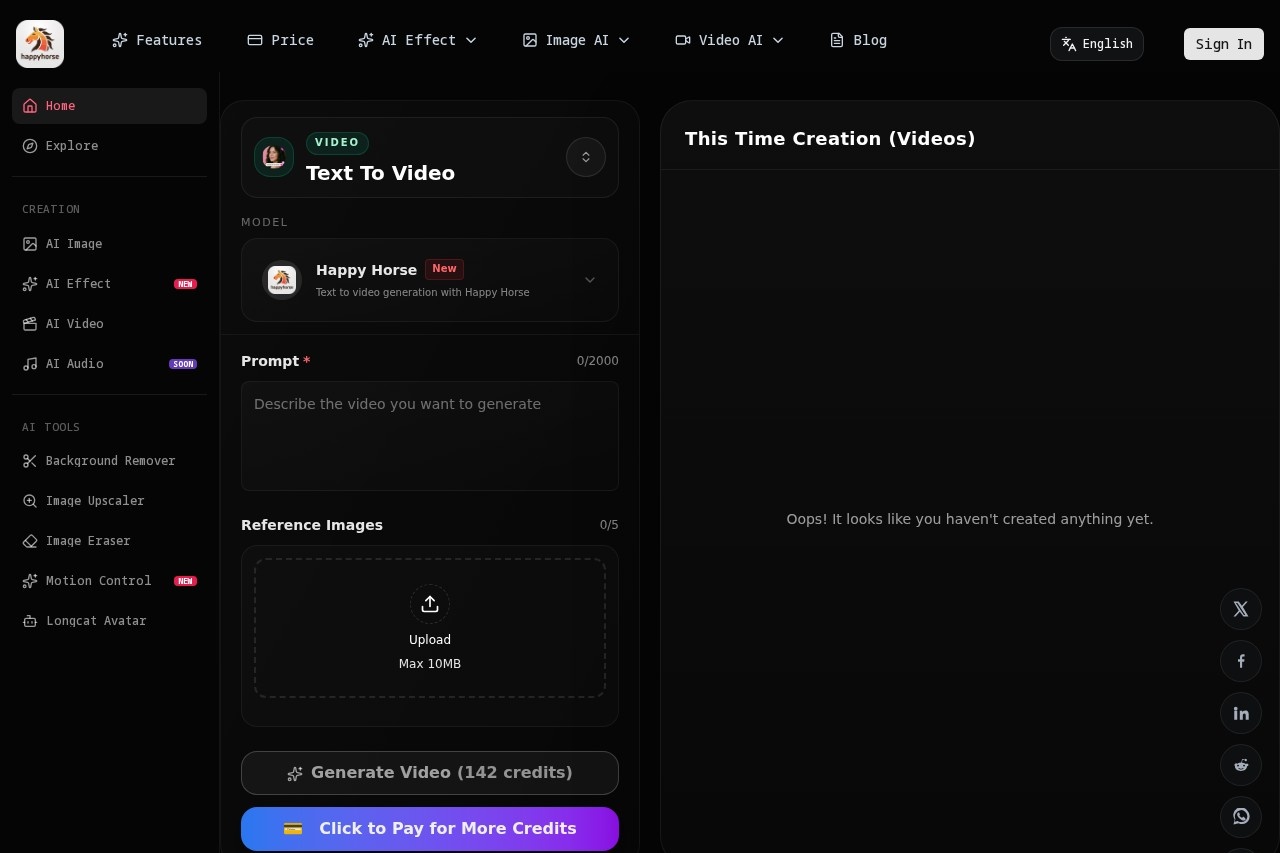Open the English language selector
This screenshot has width=1280, height=853.
pyautogui.click(x=1096, y=44)
